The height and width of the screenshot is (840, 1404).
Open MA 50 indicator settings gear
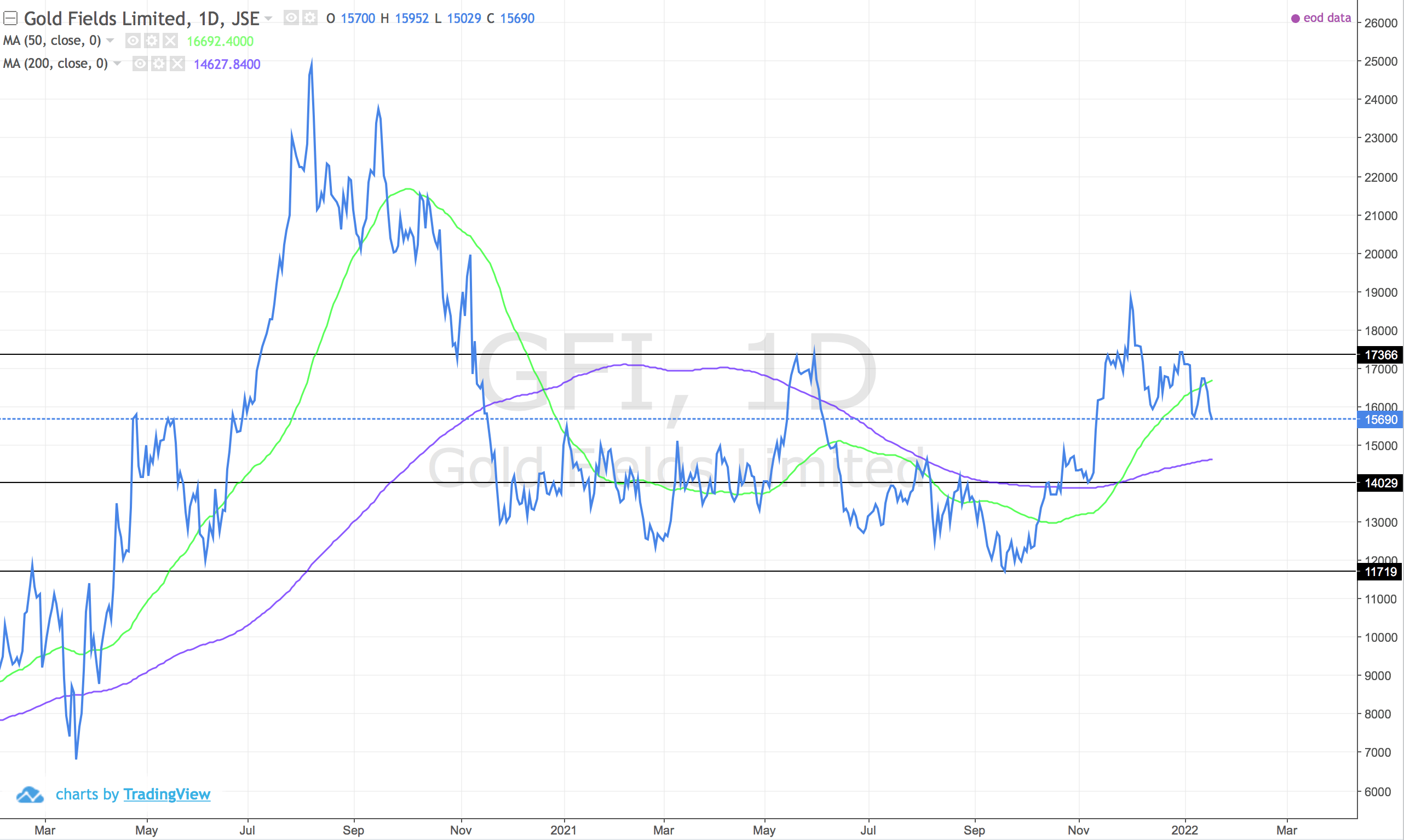(x=151, y=41)
